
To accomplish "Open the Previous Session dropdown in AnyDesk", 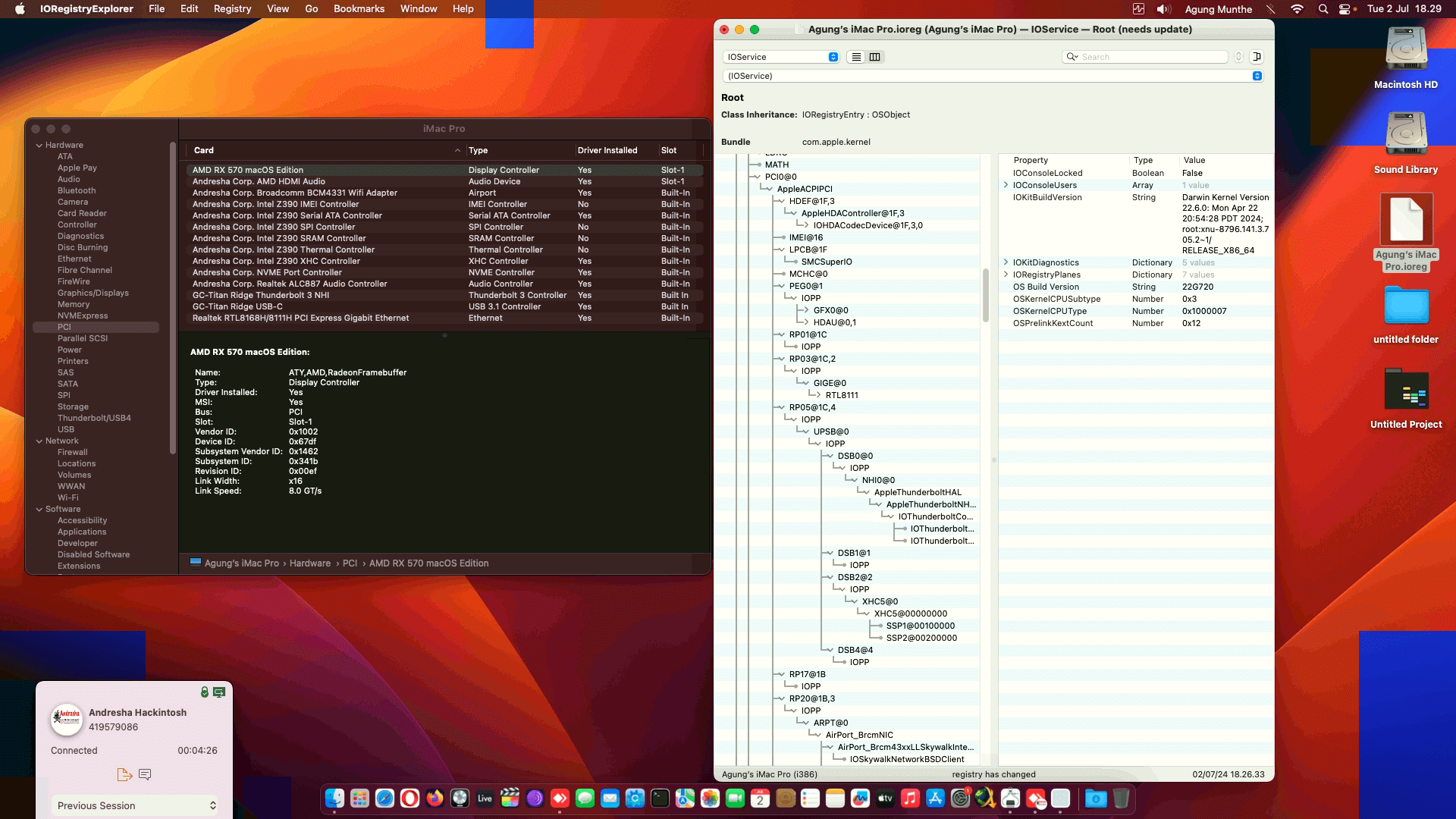I will [135, 805].
